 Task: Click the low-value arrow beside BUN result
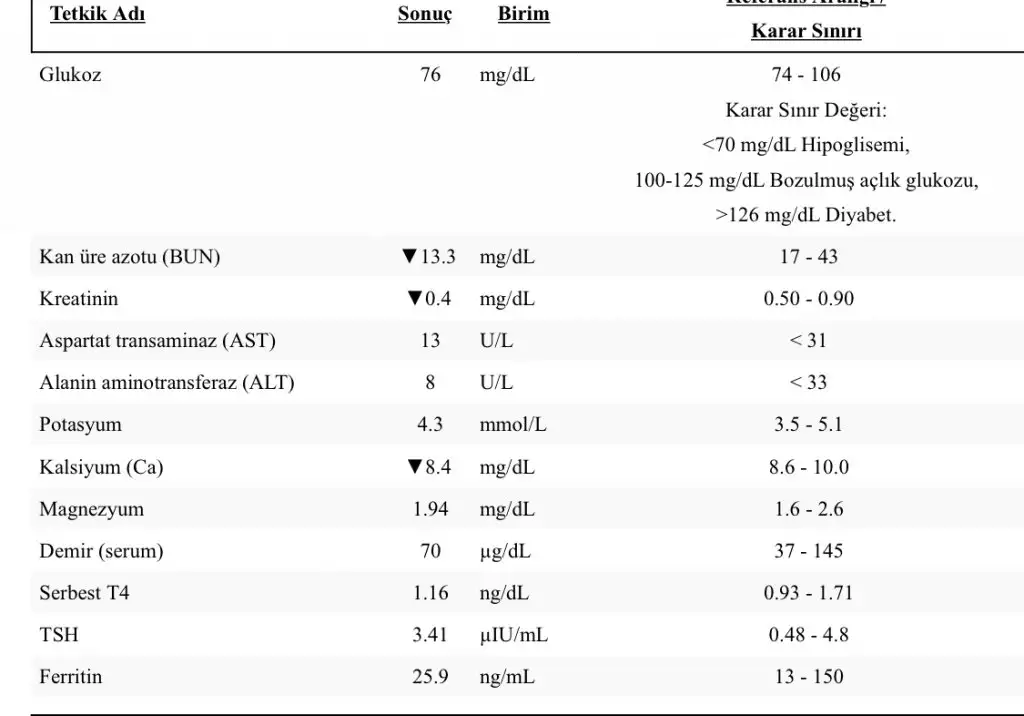tap(408, 257)
